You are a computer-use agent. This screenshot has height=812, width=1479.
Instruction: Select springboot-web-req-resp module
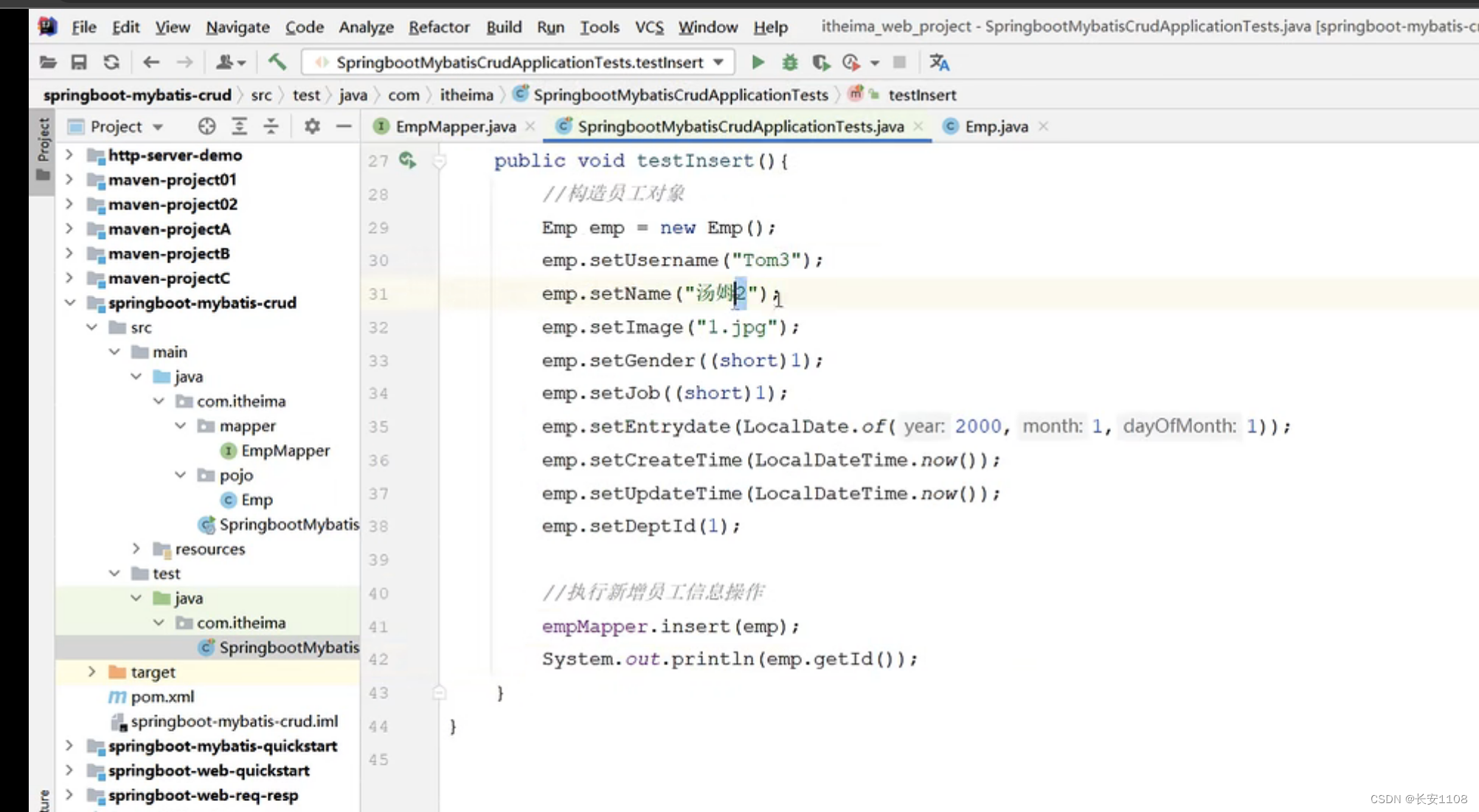point(203,795)
